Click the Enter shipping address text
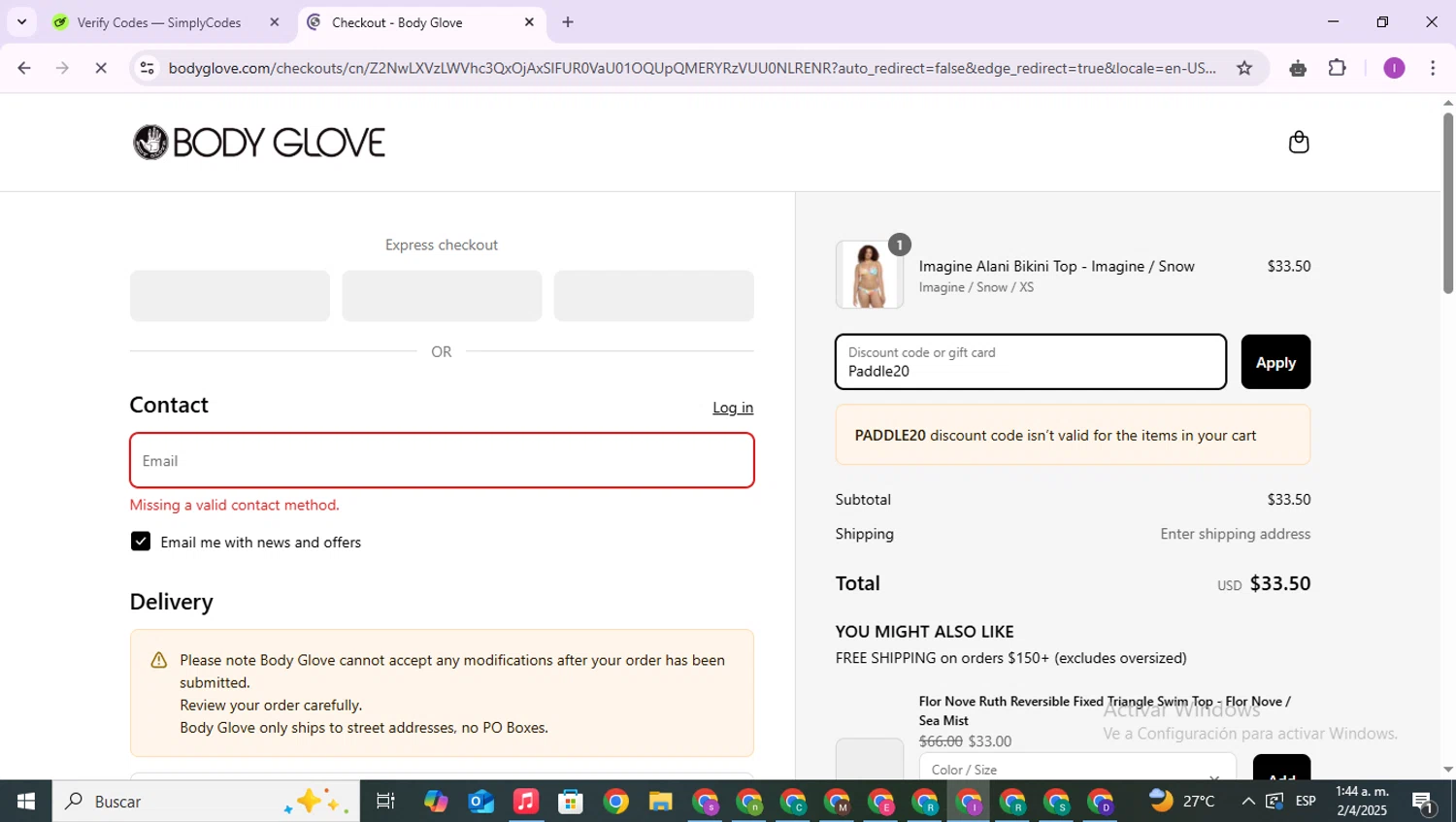Screen dimensions: 1456x822 click(1235, 534)
